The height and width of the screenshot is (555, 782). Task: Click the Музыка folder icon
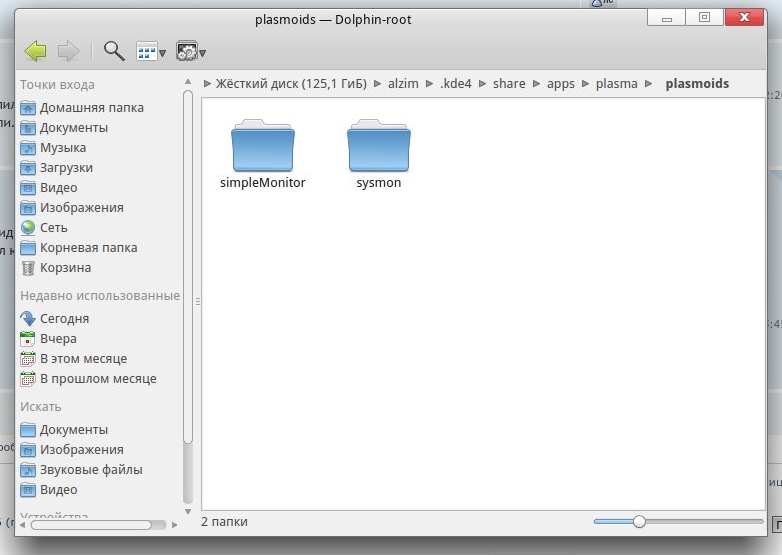coord(28,148)
